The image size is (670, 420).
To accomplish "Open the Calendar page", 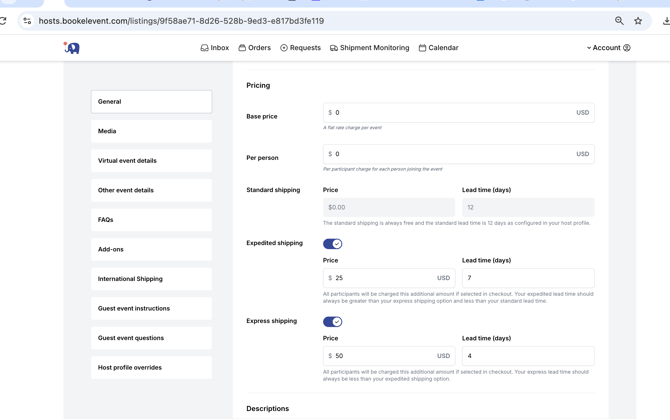I will 438,48.
